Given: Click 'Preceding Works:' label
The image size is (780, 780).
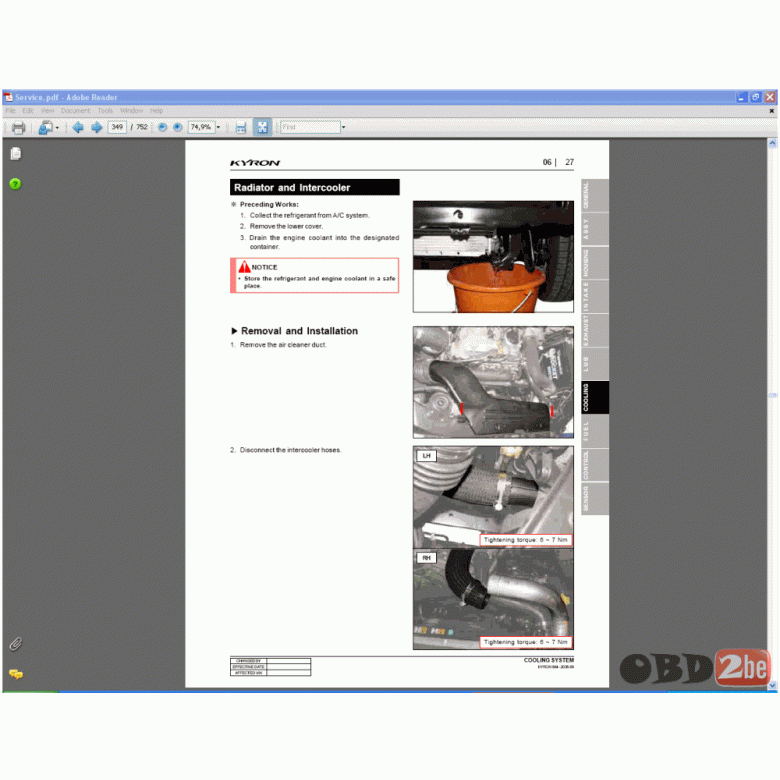Looking at the screenshot, I should 269,204.
